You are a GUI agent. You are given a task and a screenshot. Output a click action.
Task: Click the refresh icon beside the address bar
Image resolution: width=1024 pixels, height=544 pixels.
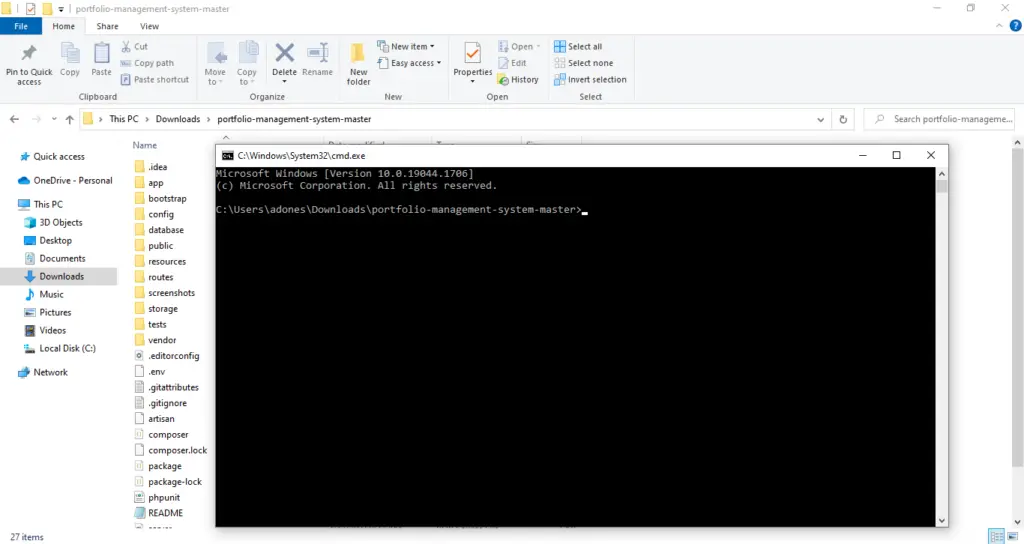click(x=843, y=120)
